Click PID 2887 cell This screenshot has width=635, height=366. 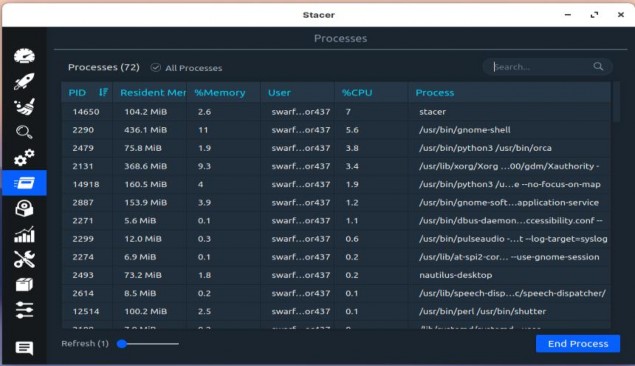(x=83, y=202)
